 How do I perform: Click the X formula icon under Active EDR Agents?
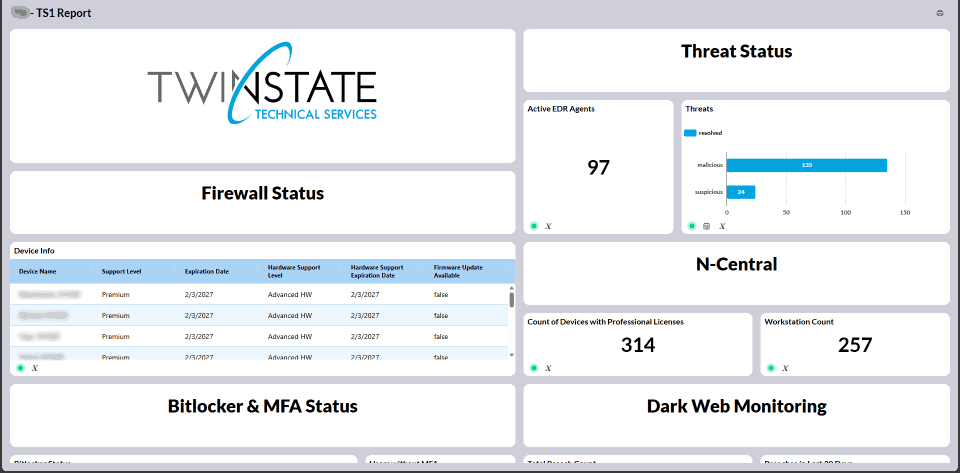[x=548, y=226]
